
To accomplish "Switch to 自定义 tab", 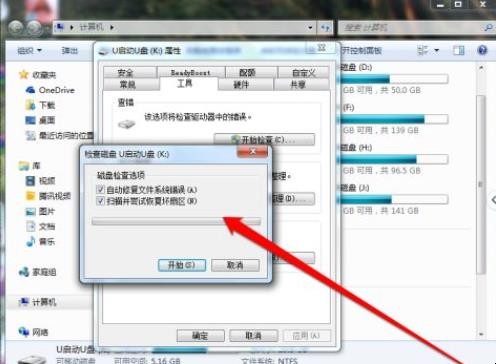I will [303, 72].
